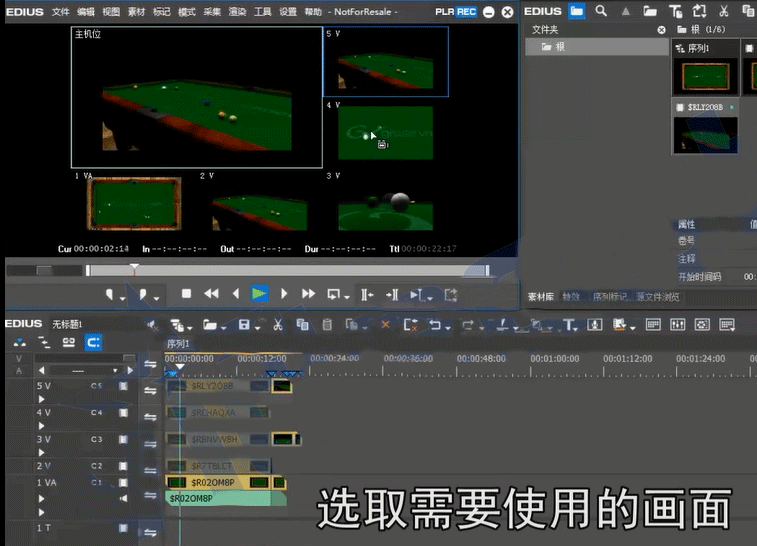
Task: Toggle track 2 V video icon
Action: point(123,465)
